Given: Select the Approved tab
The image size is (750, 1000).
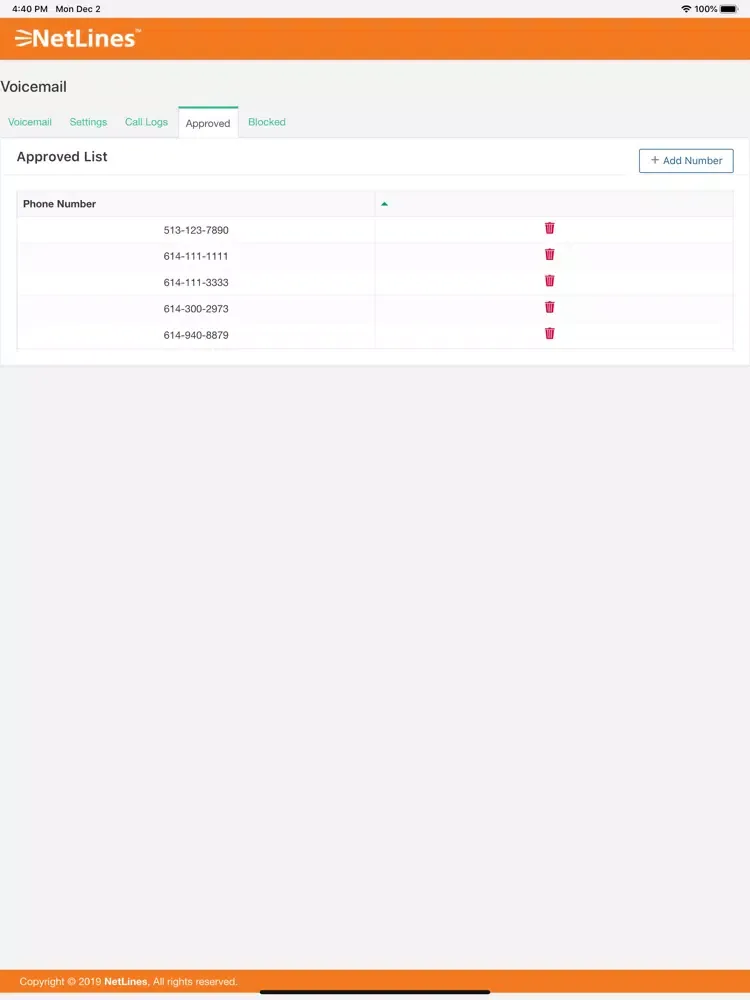Looking at the screenshot, I should coord(208,123).
